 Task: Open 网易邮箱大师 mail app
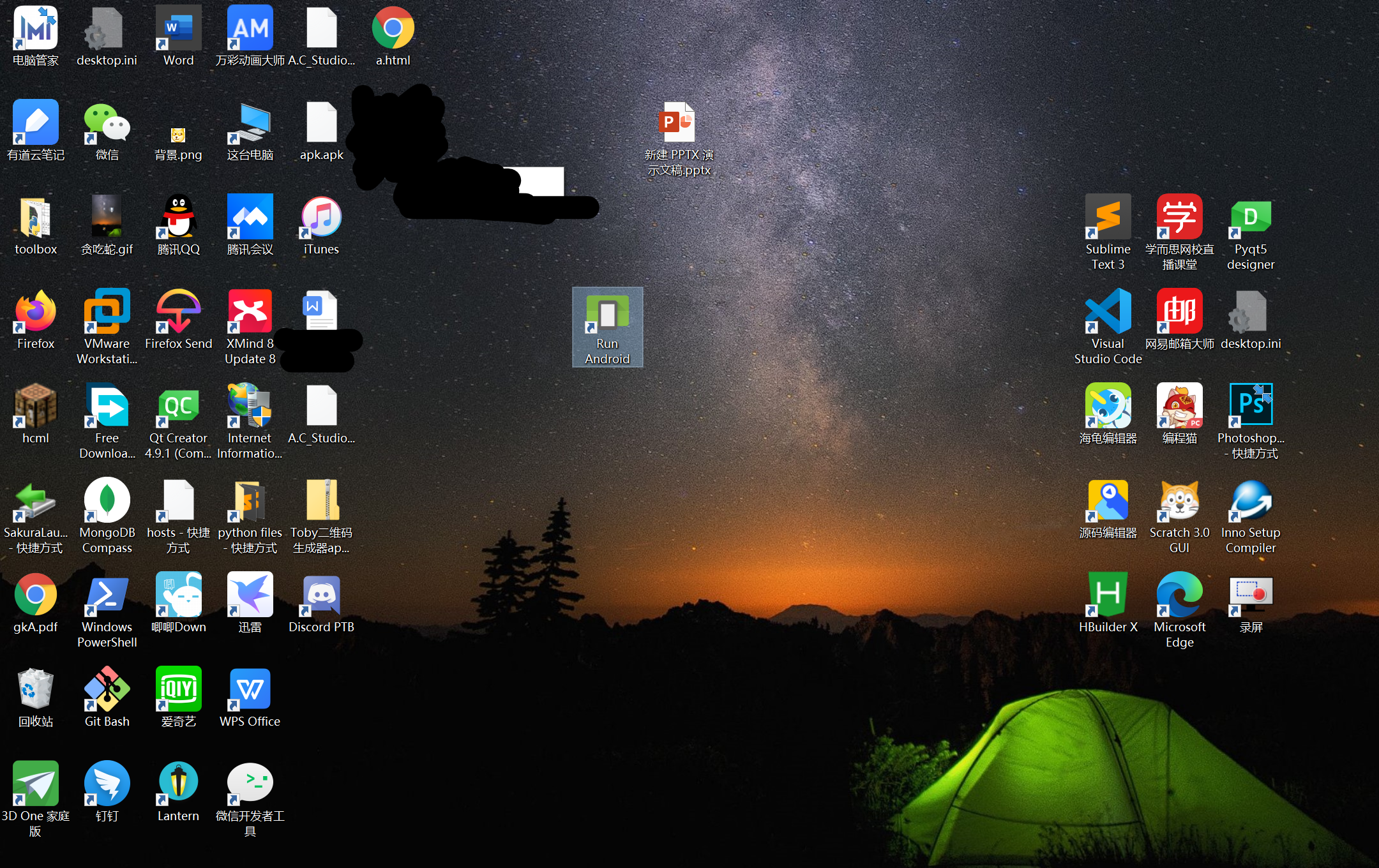click(1180, 320)
